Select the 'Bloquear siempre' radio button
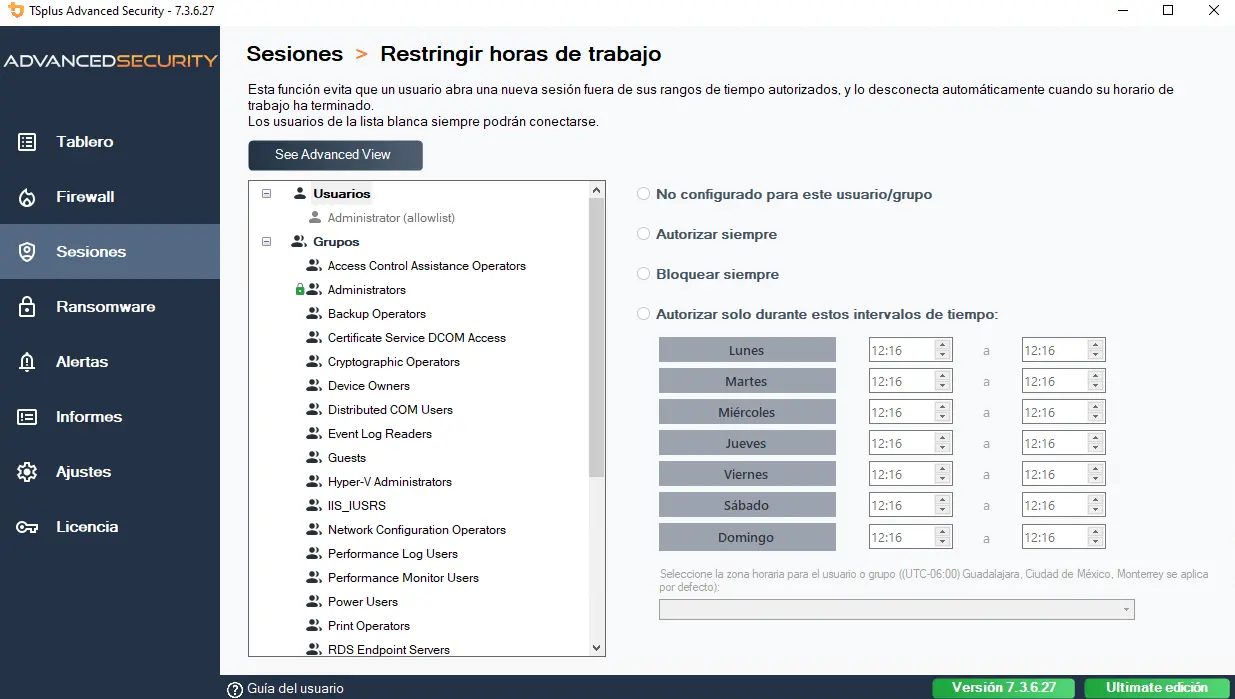The image size is (1235, 699). tap(644, 274)
